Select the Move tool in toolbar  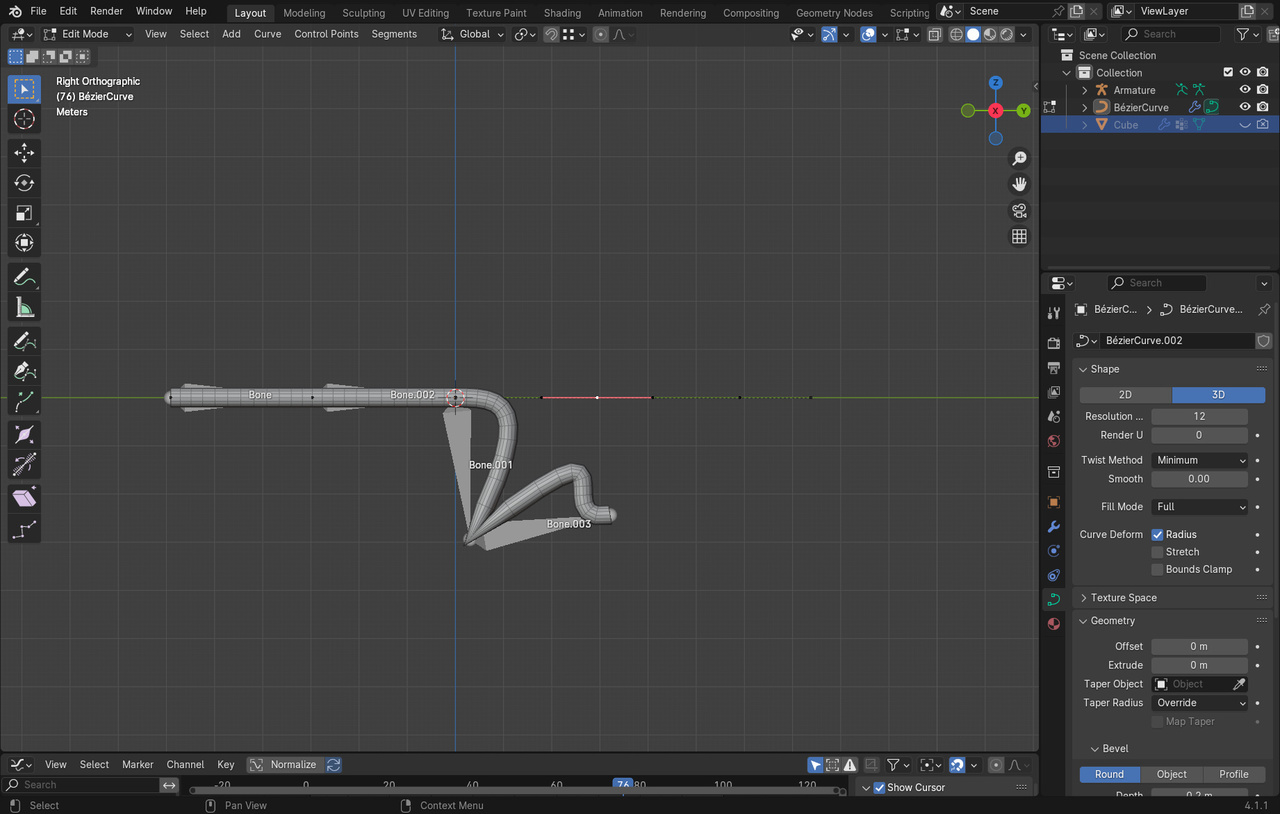coord(24,153)
